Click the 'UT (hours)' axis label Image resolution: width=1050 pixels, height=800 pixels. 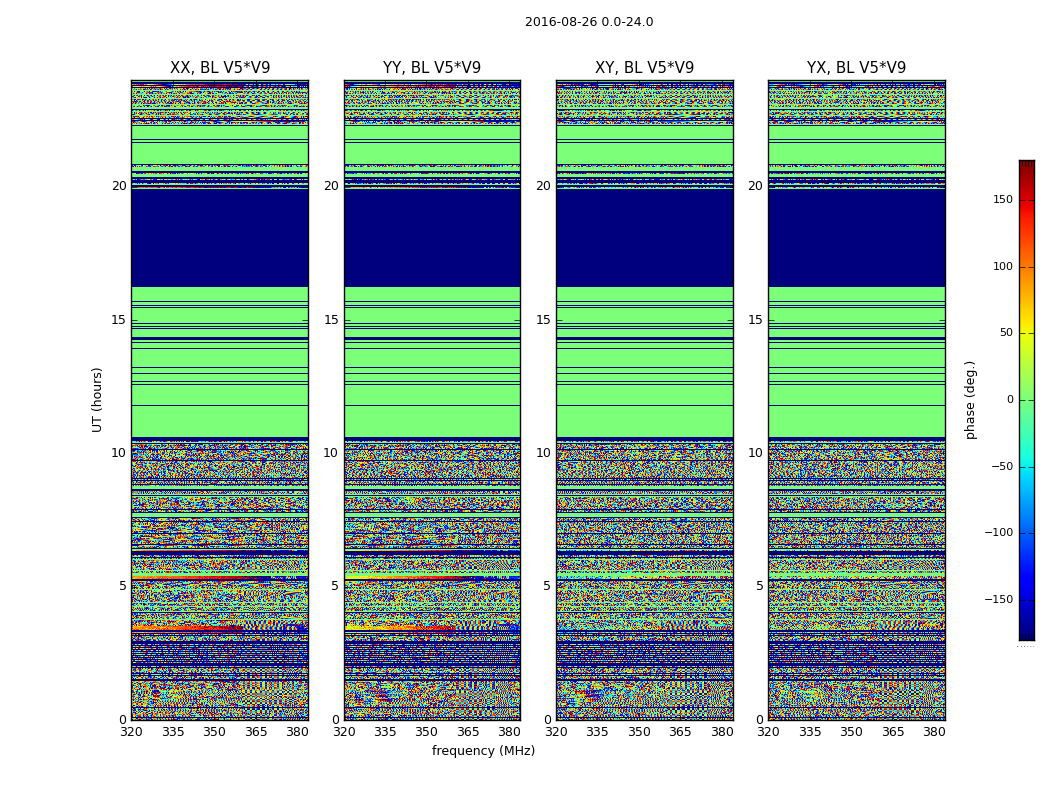coord(97,400)
